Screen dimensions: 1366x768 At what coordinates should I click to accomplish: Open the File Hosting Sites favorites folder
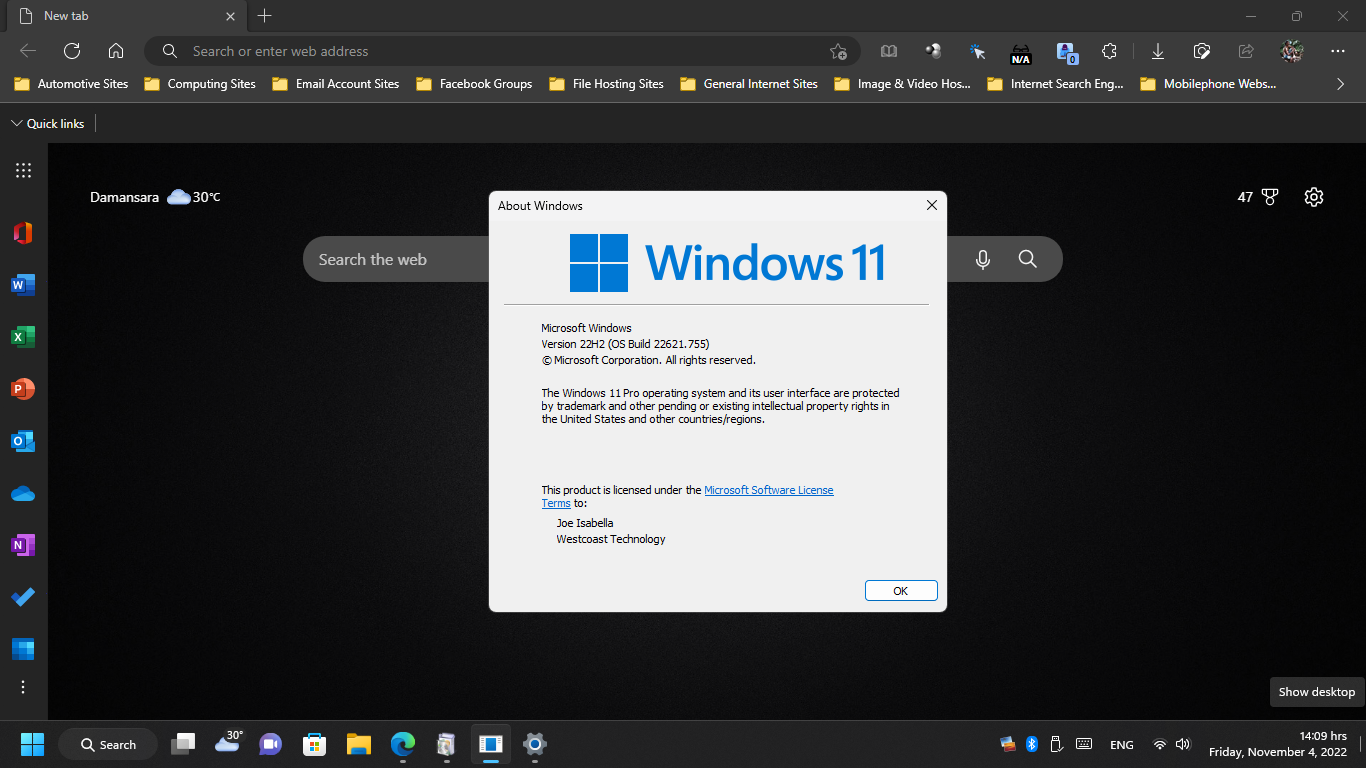(x=606, y=84)
